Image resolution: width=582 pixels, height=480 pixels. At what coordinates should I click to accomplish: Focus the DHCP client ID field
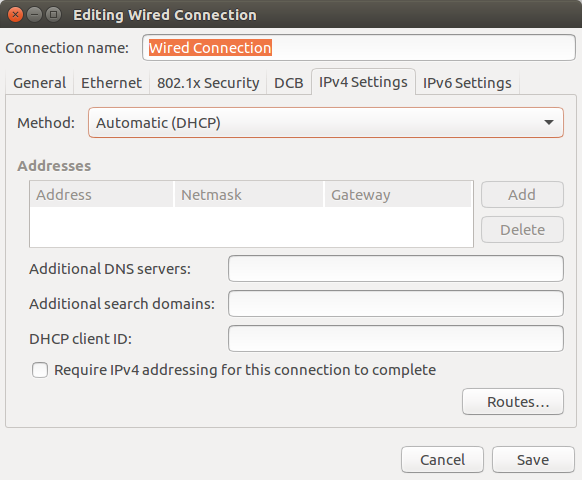click(396, 339)
